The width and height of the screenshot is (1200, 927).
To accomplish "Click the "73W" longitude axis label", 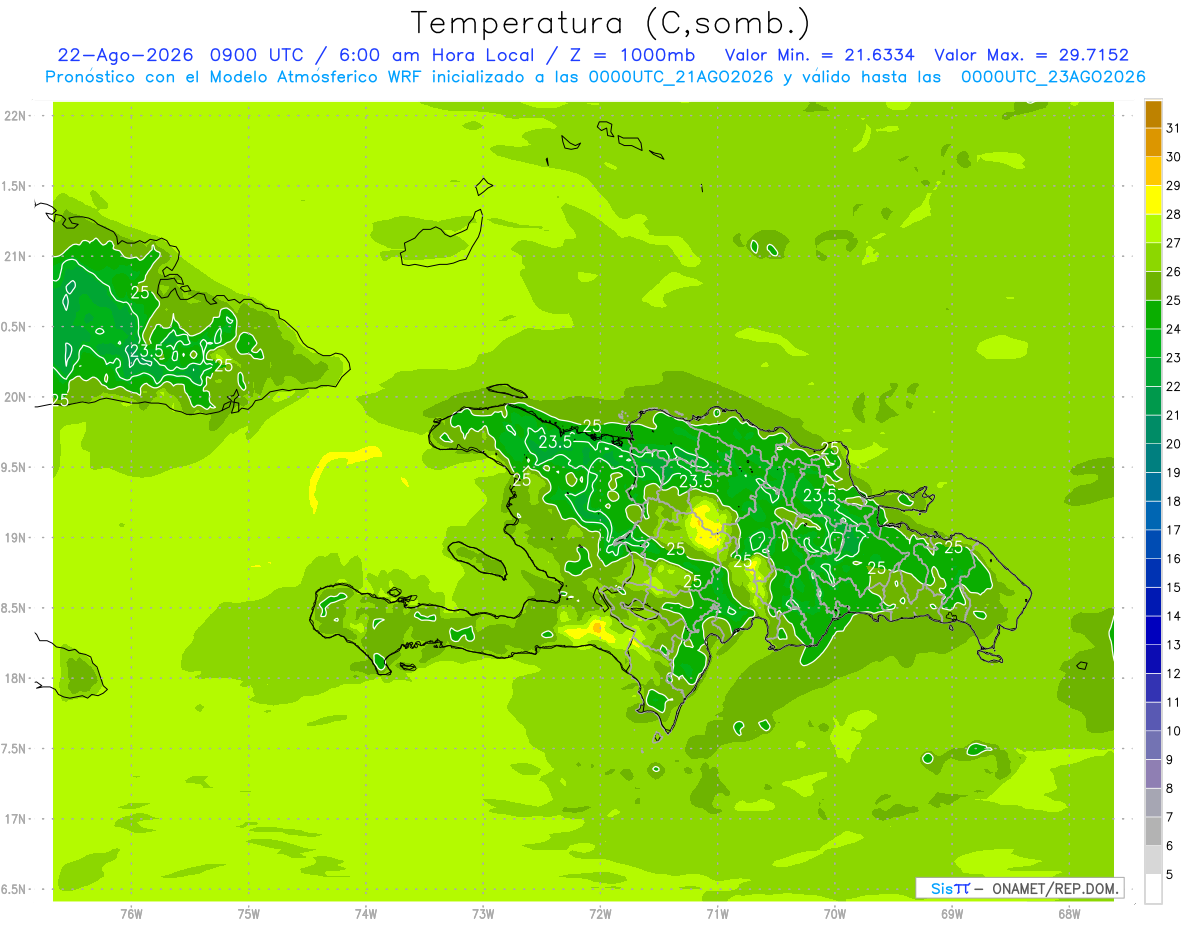I will point(483,914).
